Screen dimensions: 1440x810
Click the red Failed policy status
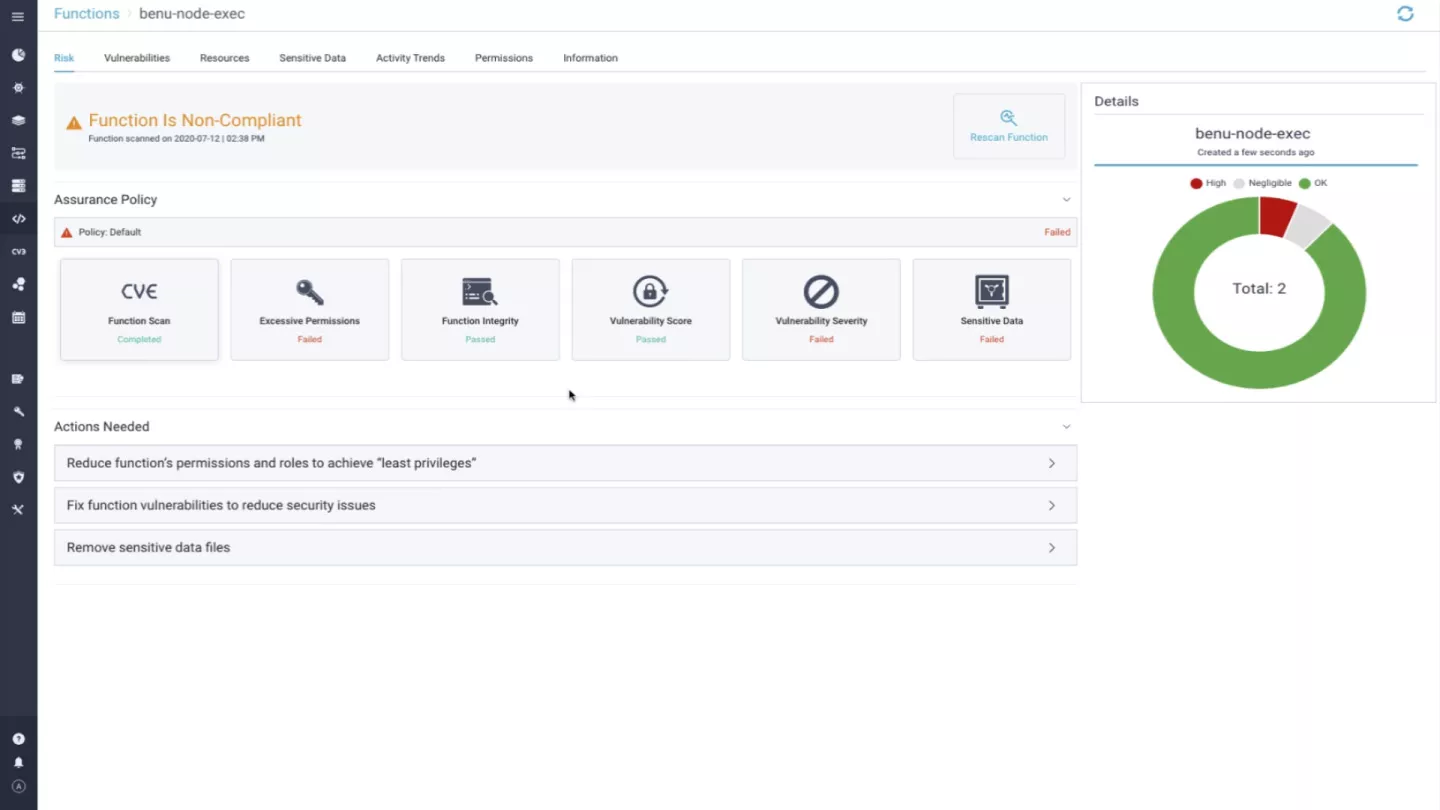pos(1057,232)
